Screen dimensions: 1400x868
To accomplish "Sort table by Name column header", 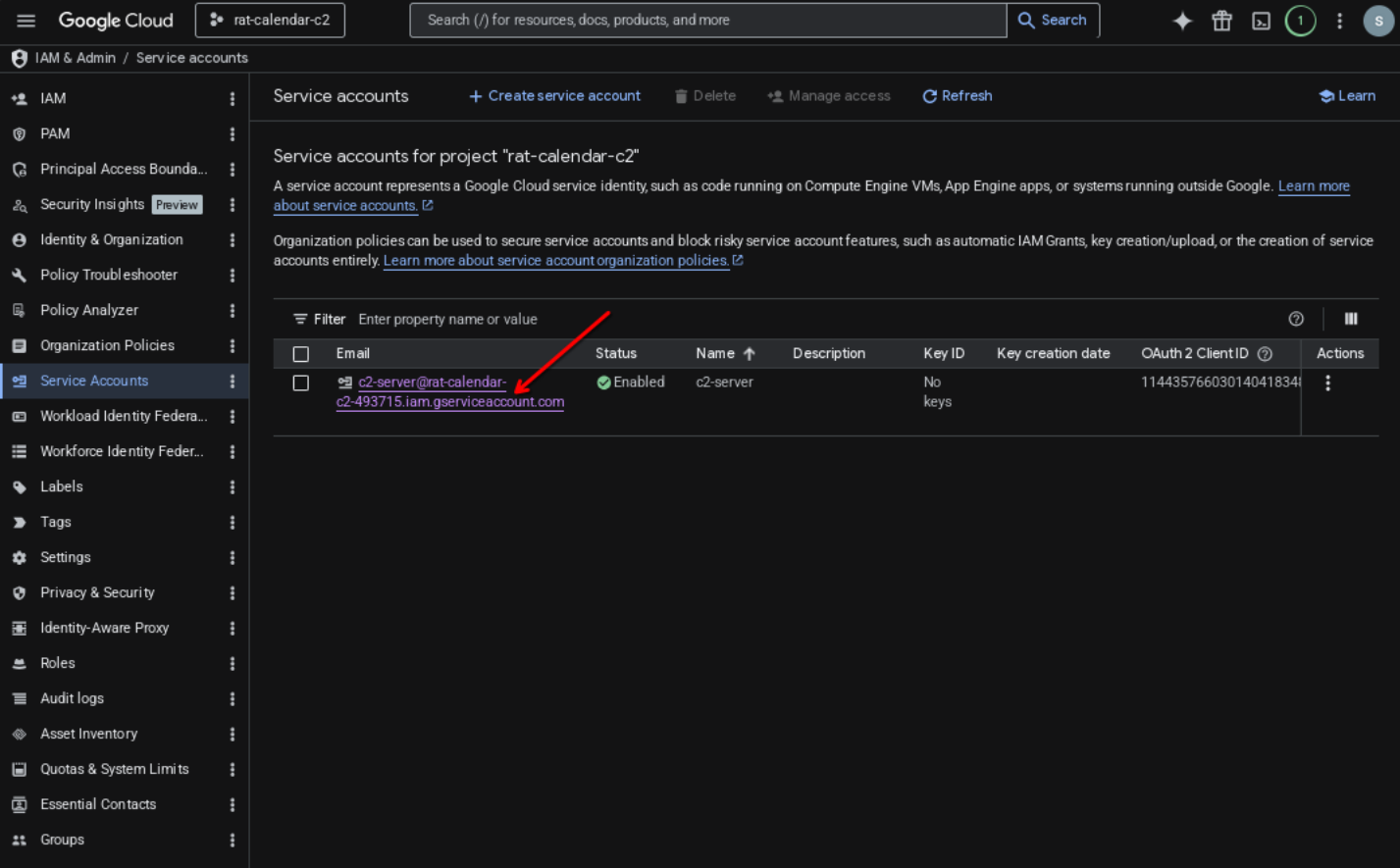I will click(725, 353).
